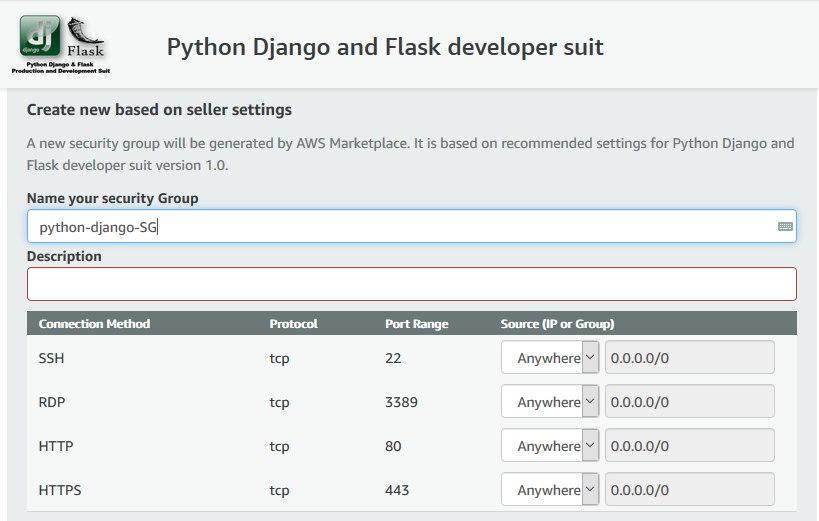The height and width of the screenshot is (521, 819).
Task: Click port value 3389
Action: point(401,402)
